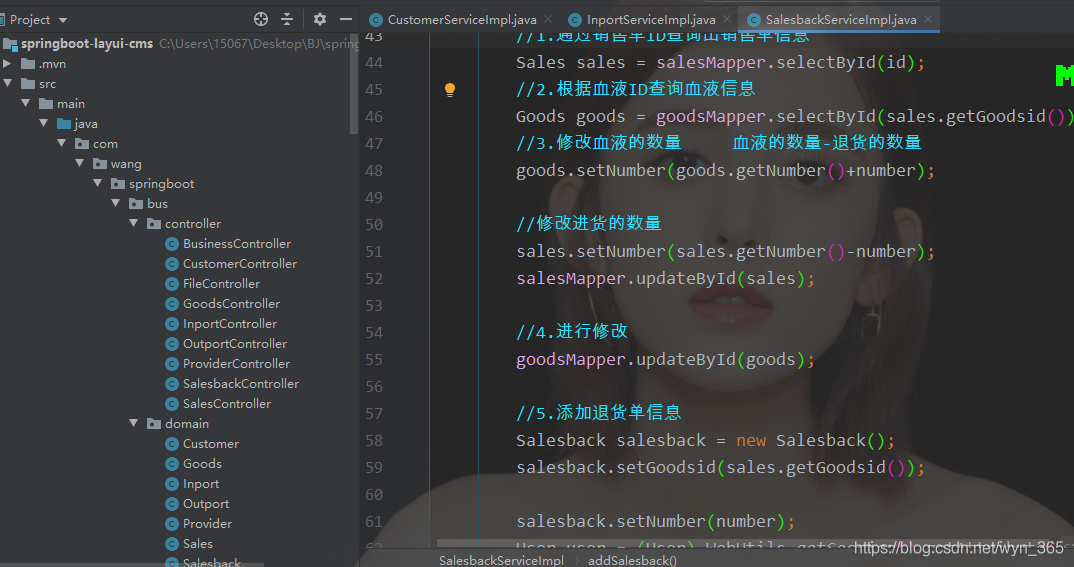This screenshot has width=1074, height=567.
Task: Open the ProviderController class file
Action: click(x=236, y=364)
